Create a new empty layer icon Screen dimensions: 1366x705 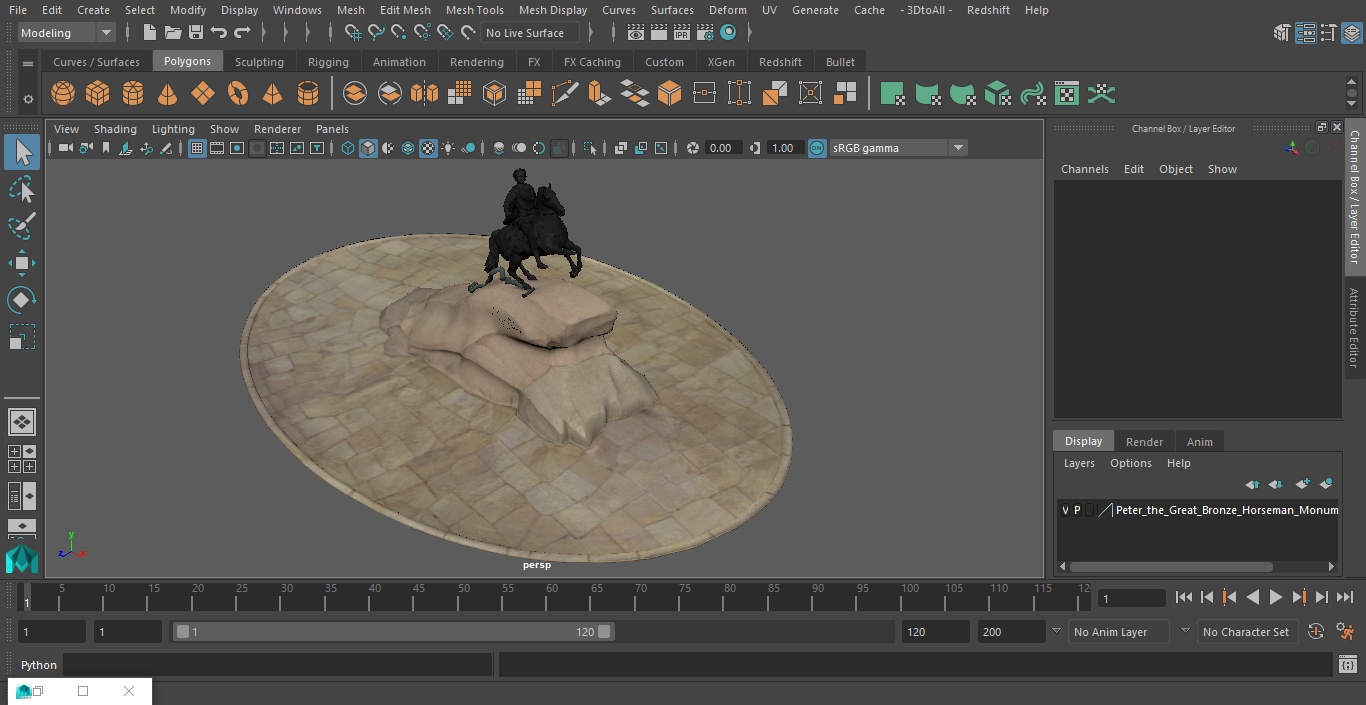[1302, 484]
